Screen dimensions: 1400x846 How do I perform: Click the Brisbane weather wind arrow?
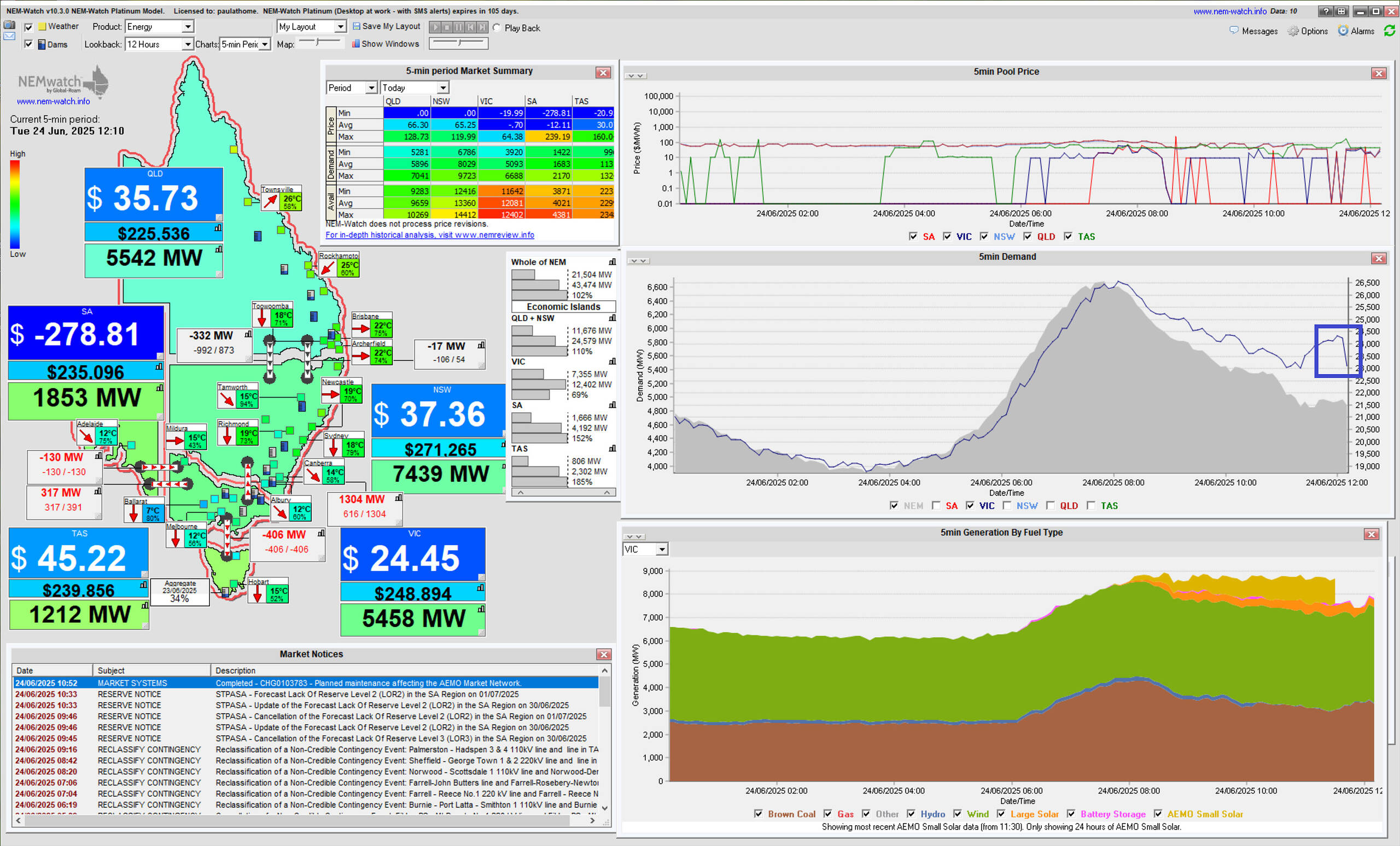[361, 329]
